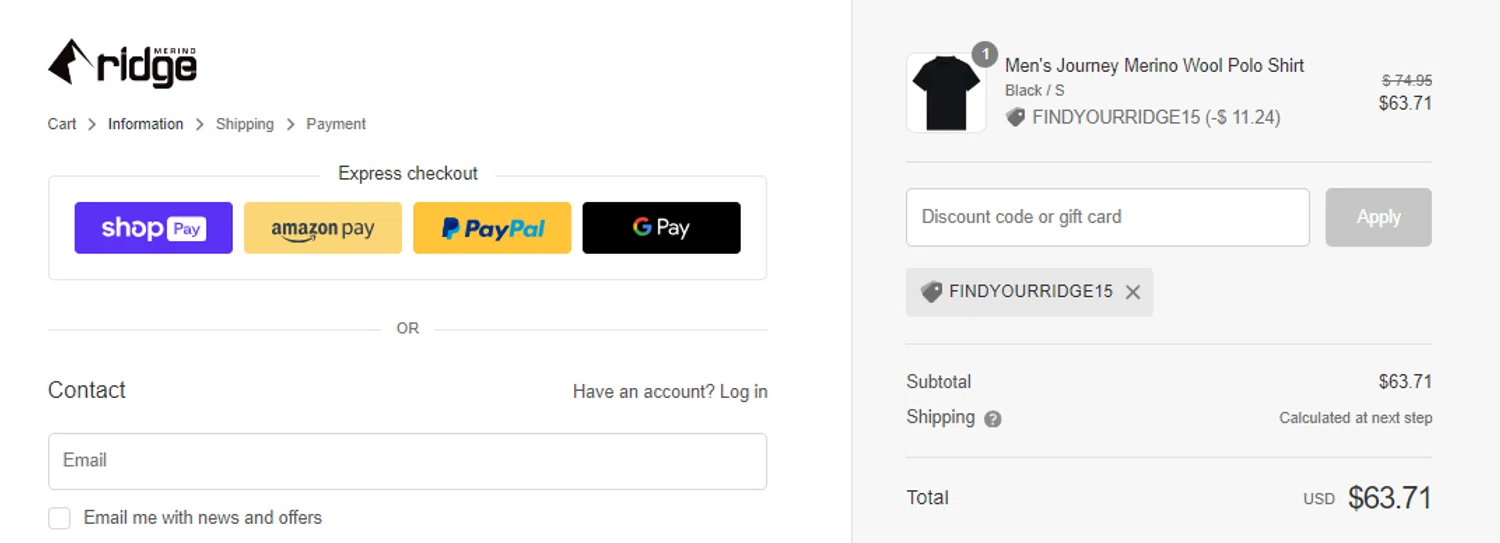Pay with Shop Pay express button
The image size is (1500, 543).
(153, 228)
